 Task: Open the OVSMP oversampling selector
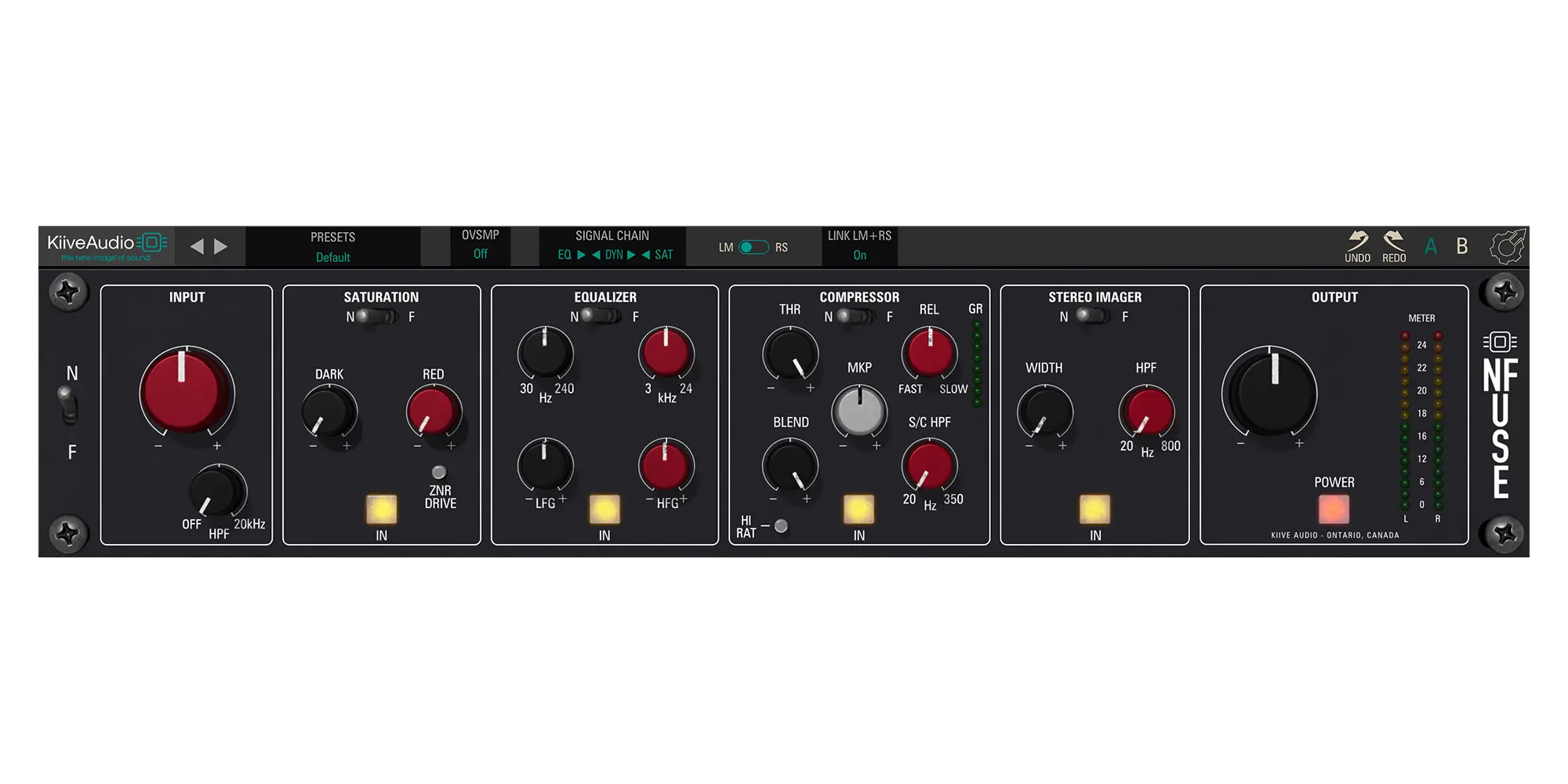(x=480, y=254)
